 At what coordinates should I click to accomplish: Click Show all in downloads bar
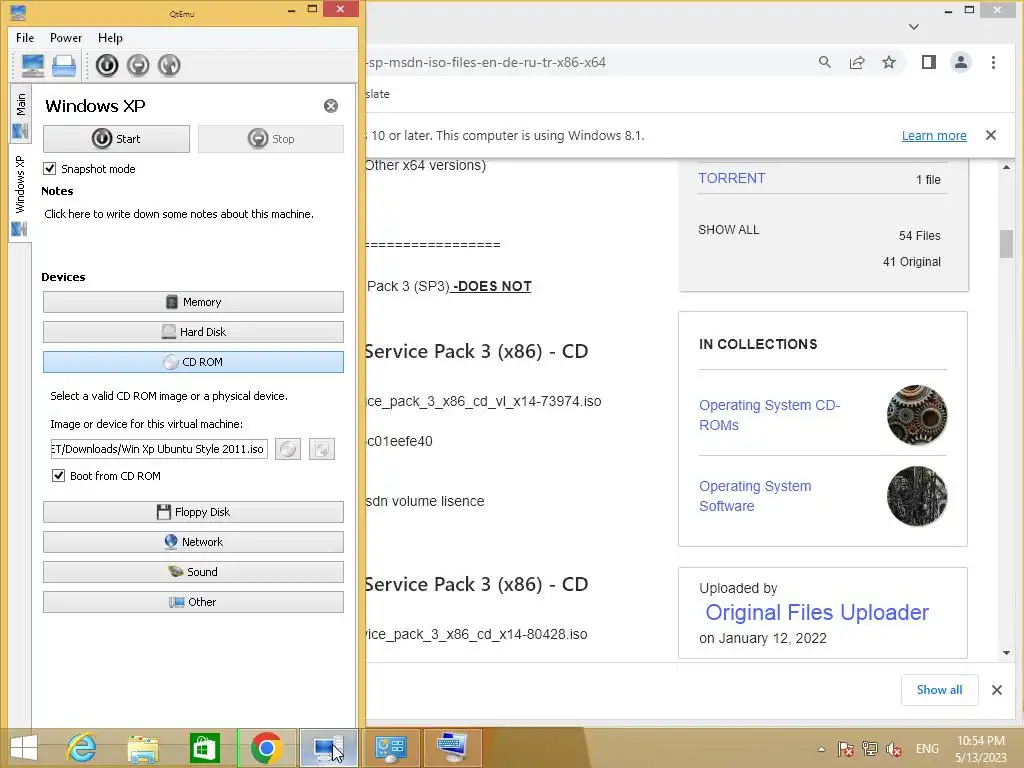pos(939,690)
